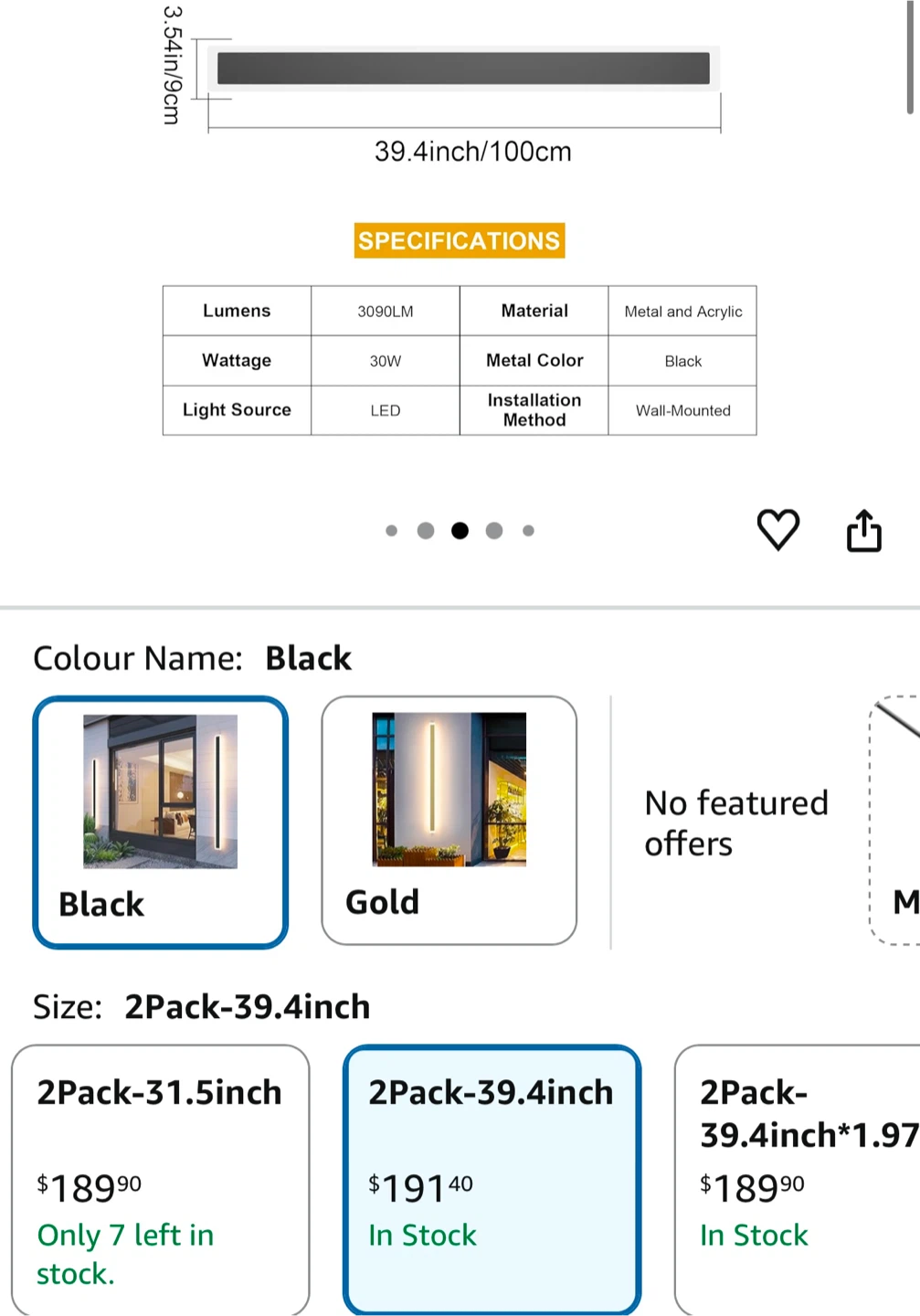Tap the Only 7 left in stock text

point(125,1254)
